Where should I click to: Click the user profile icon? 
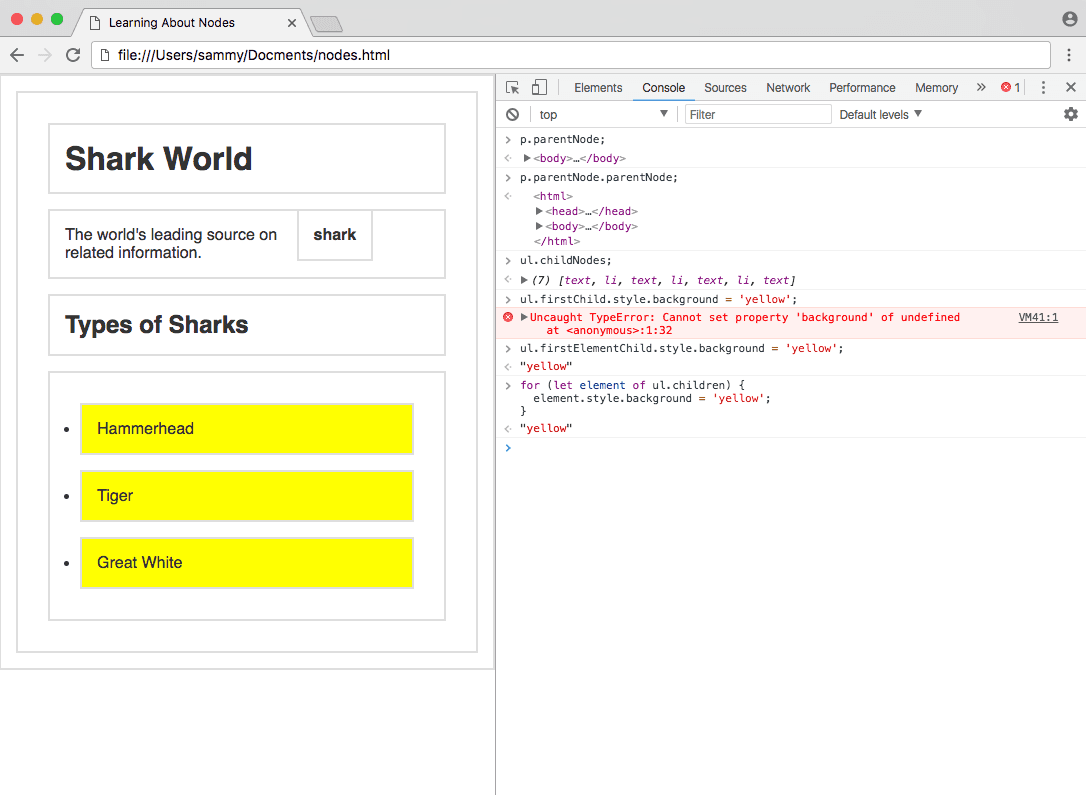[x=1069, y=19]
